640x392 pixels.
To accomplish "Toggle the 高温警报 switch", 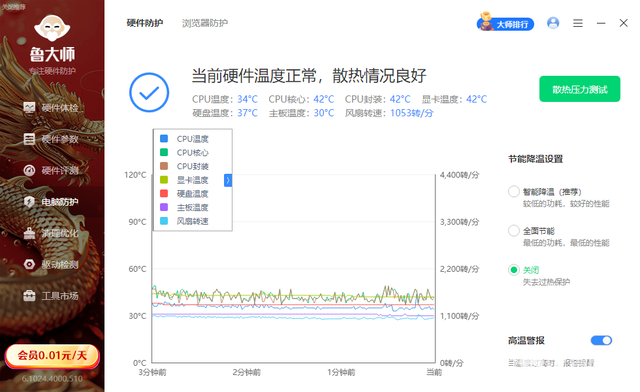I will click(x=601, y=340).
